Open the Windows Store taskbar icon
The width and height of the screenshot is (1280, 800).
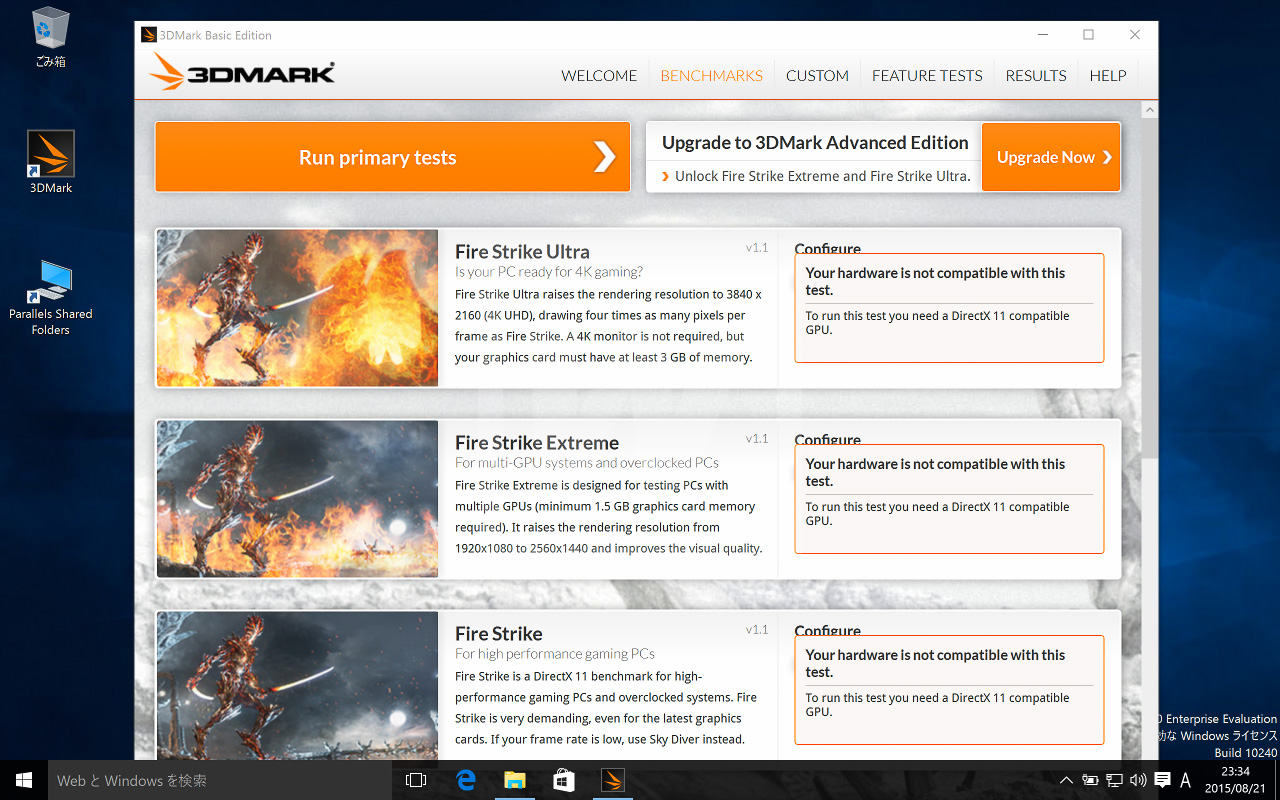tap(563, 780)
